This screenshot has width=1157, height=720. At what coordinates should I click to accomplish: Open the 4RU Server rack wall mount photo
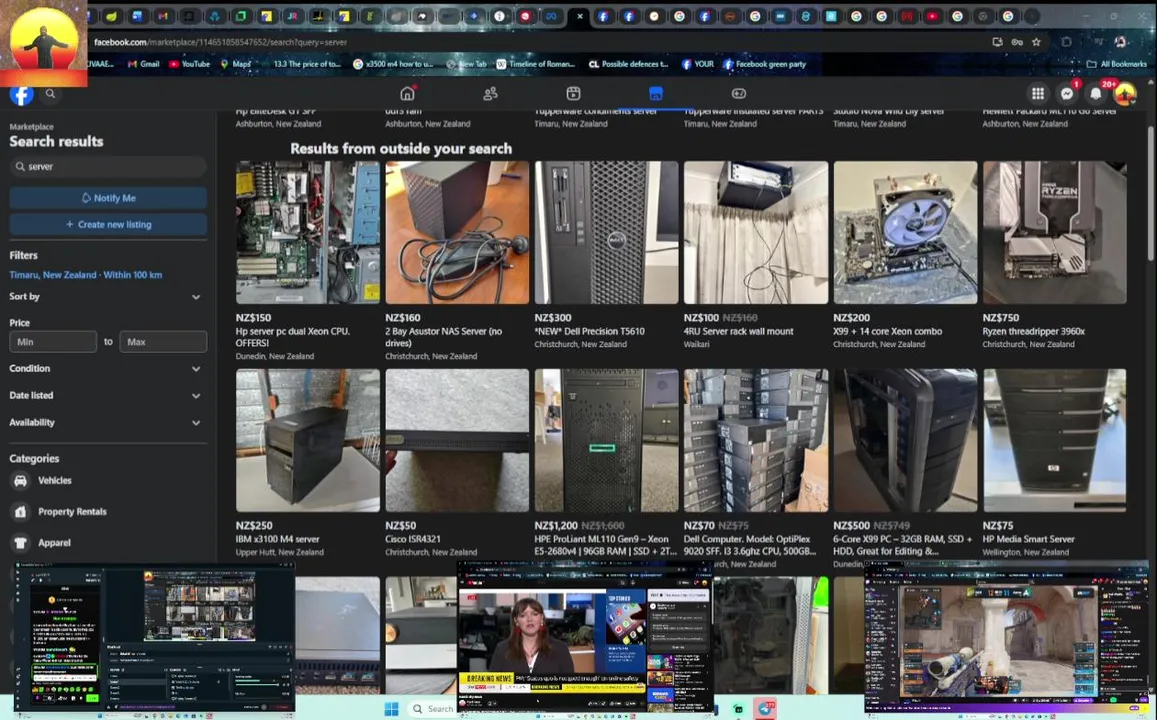[x=756, y=232]
